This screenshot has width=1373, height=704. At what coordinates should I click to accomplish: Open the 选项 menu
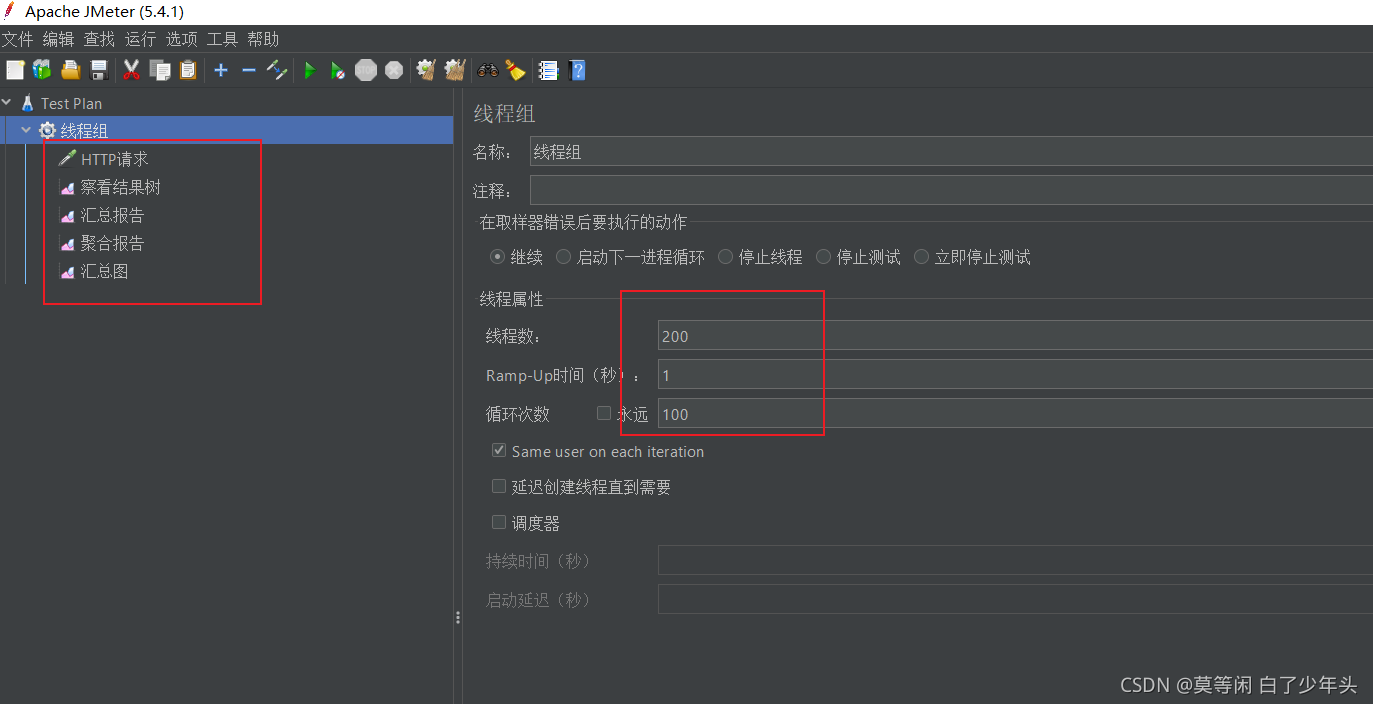(x=181, y=39)
